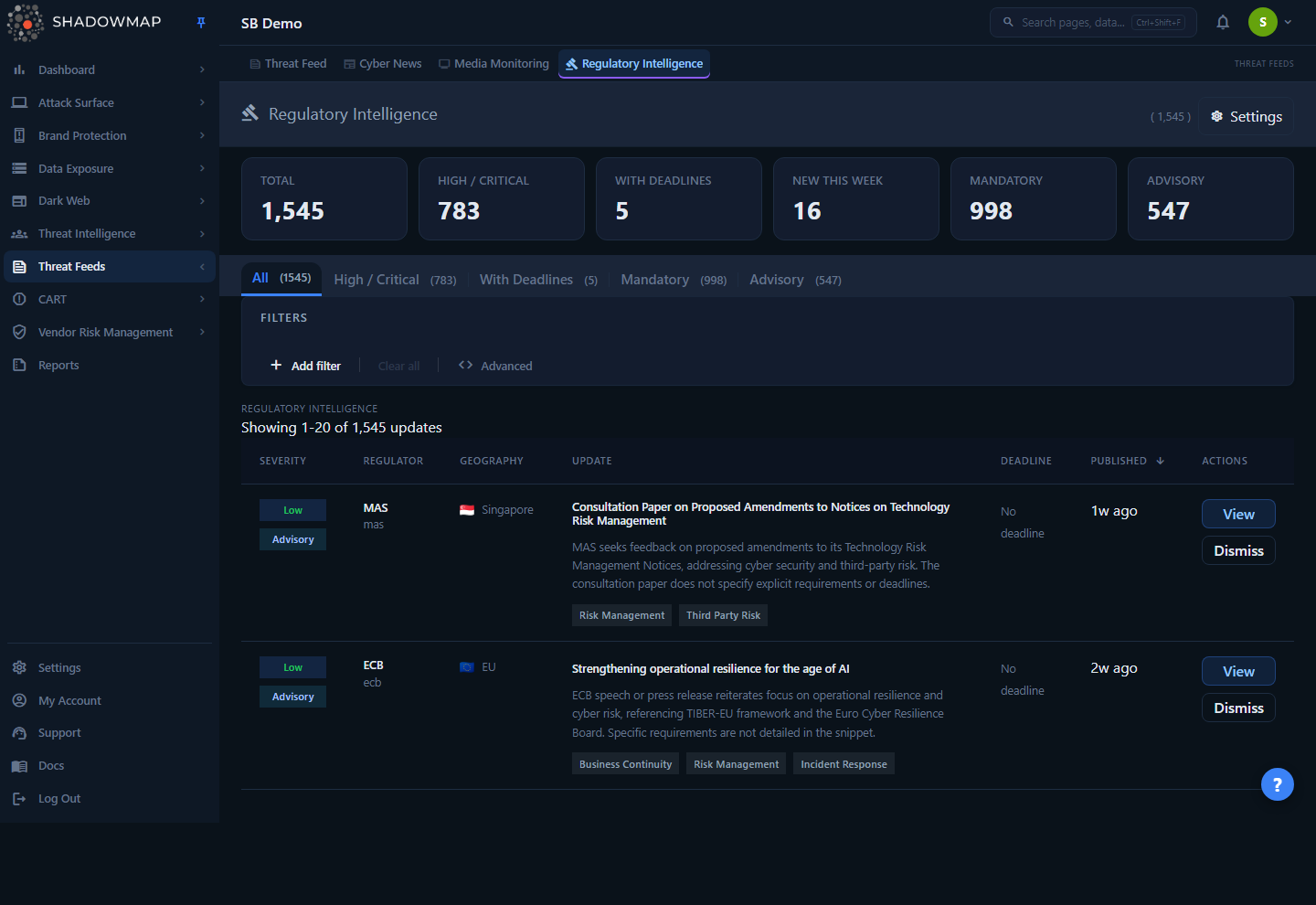Click the Docs book icon
Viewport: 1316px width, 905px height.
(19, 766)
